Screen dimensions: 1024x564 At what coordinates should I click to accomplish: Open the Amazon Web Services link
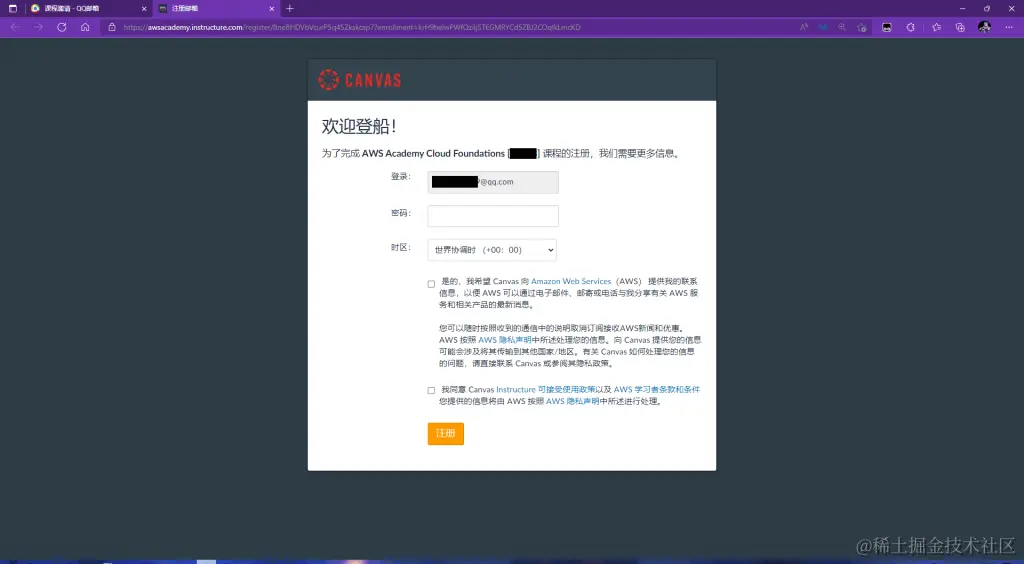pyautogui.click(x=571, y=281)
